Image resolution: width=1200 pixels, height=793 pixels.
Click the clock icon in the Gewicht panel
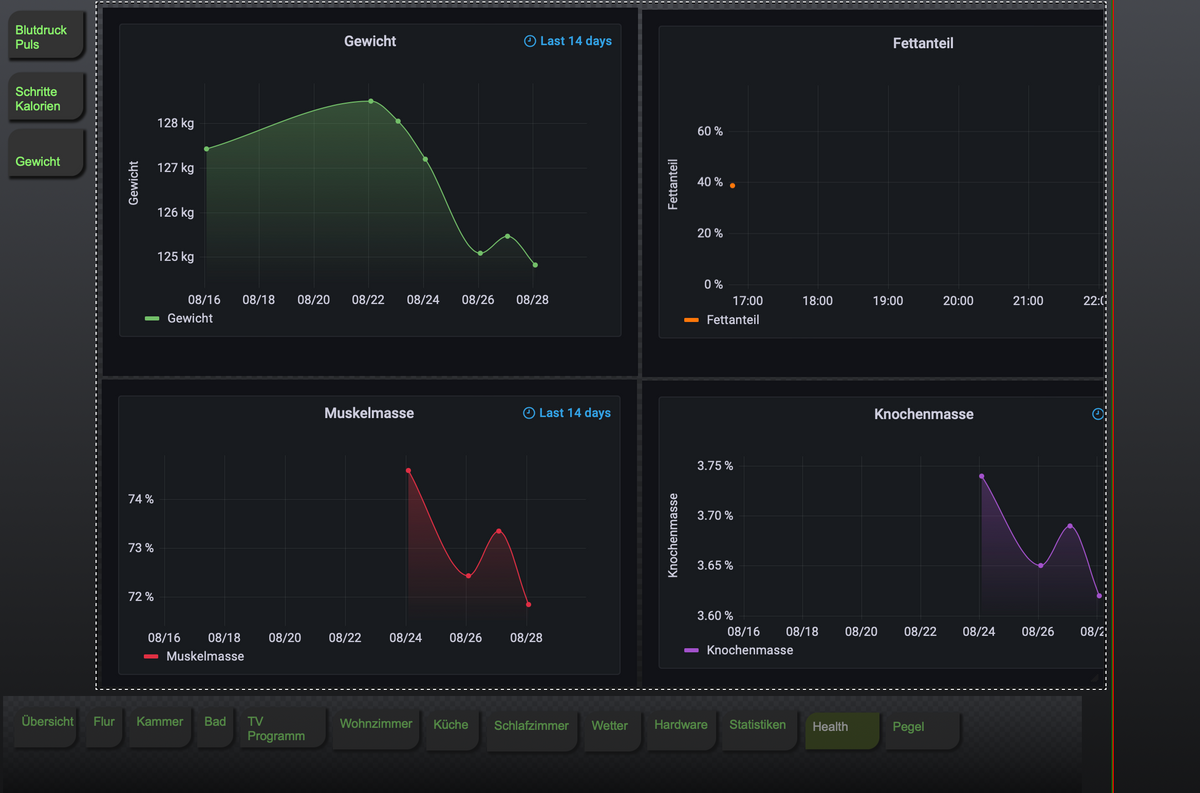tap(530, 41)
